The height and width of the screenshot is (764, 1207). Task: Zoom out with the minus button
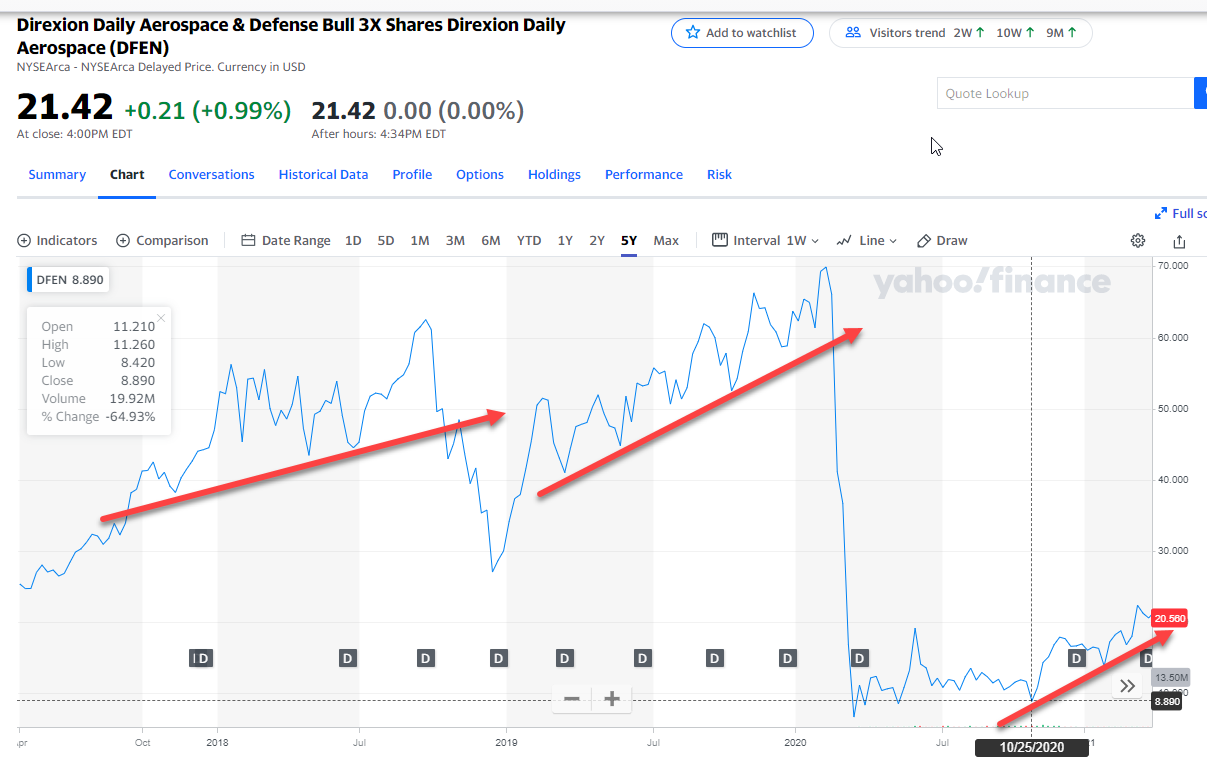pyautogui.click(x=572, y=699)
